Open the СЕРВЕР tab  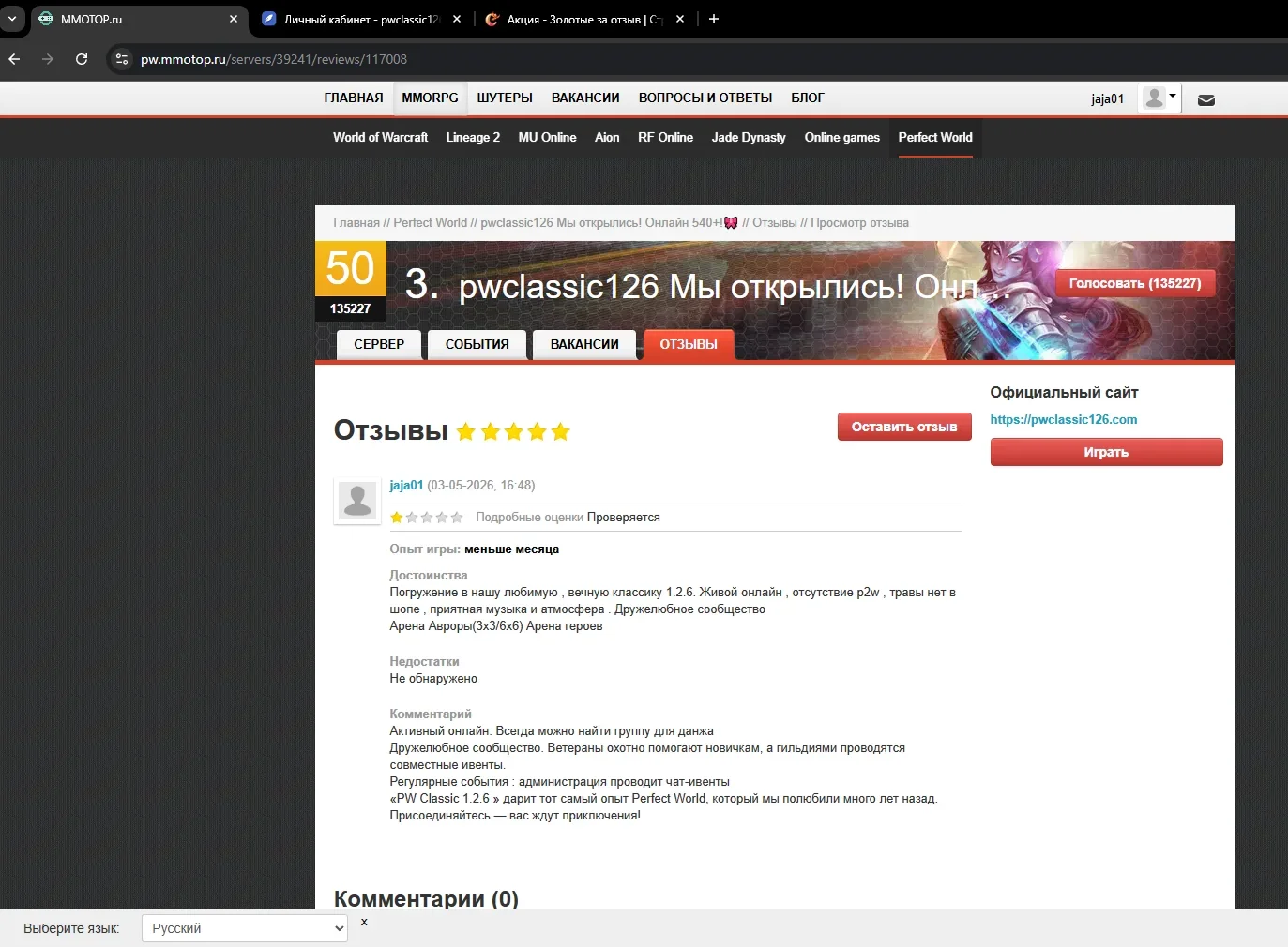(379, 344)
